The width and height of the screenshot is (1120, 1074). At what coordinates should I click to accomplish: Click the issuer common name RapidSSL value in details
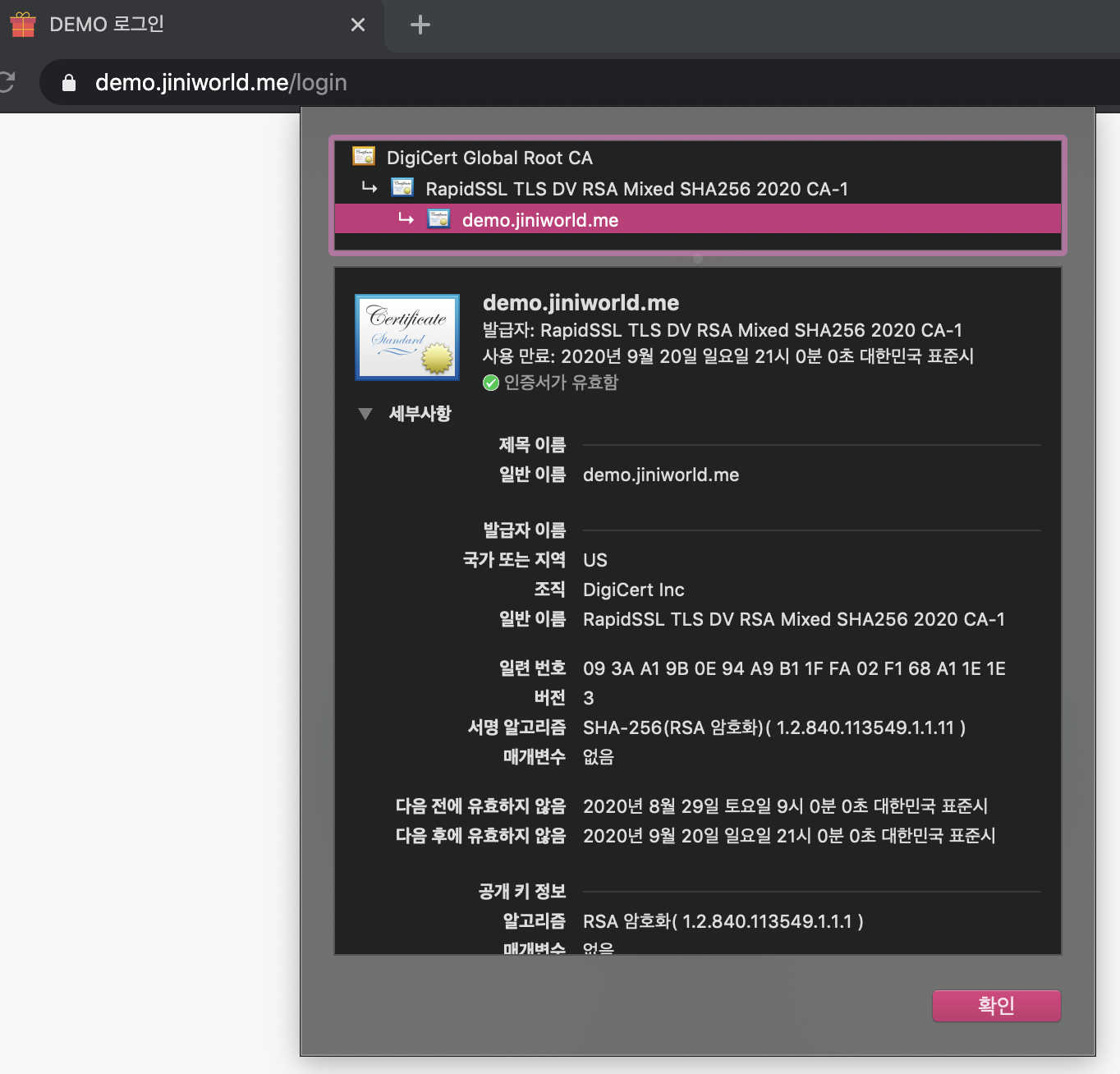[794, 619]
